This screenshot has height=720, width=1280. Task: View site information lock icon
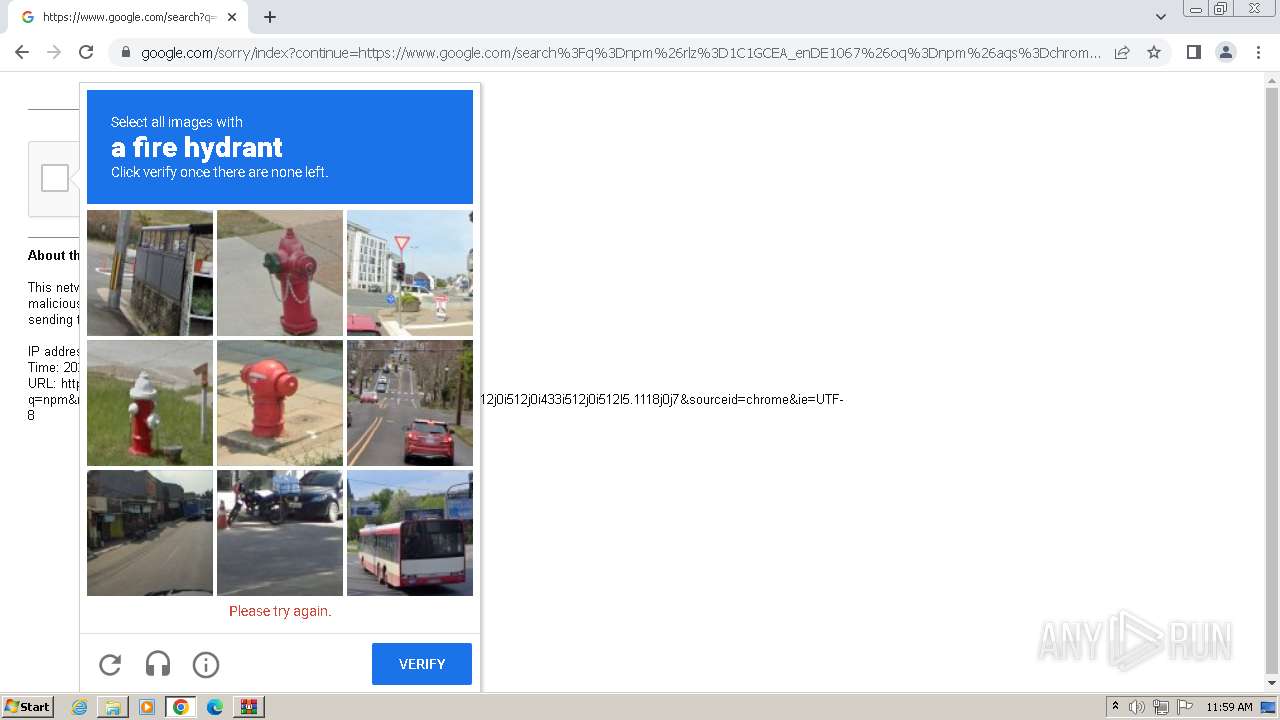(x=125, y=52)
